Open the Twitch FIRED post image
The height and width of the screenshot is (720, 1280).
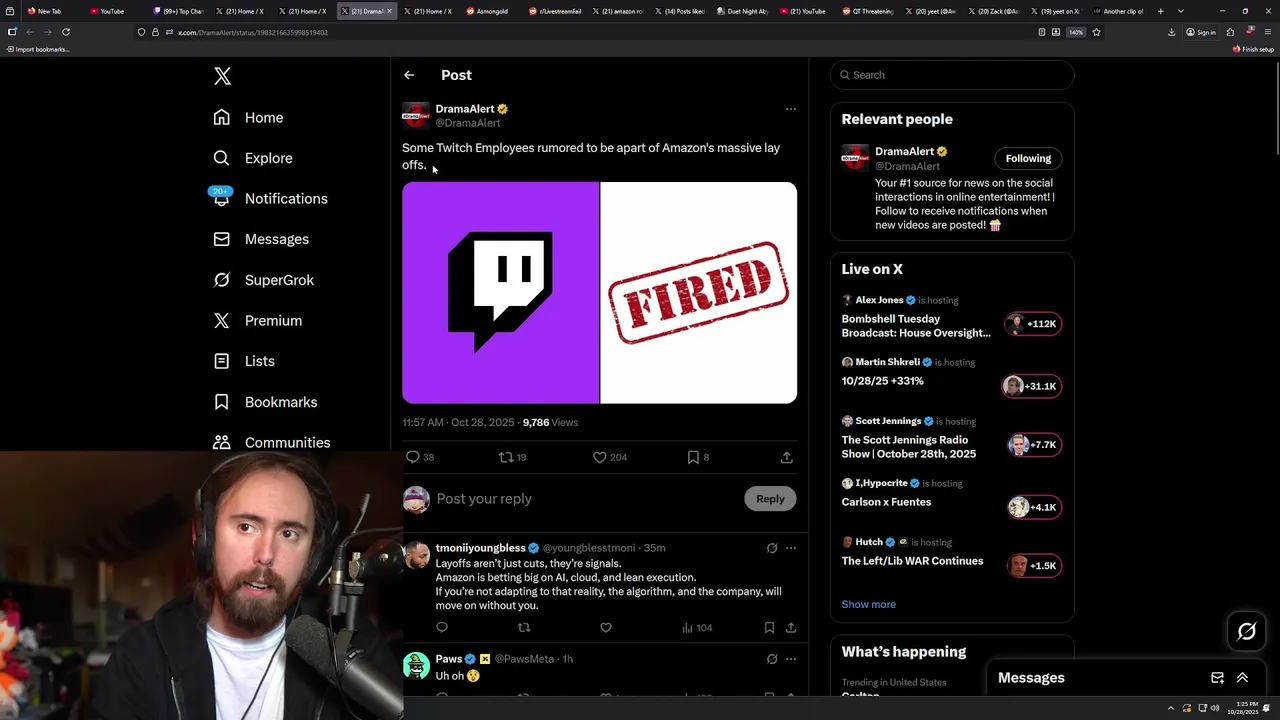[600, 293]
